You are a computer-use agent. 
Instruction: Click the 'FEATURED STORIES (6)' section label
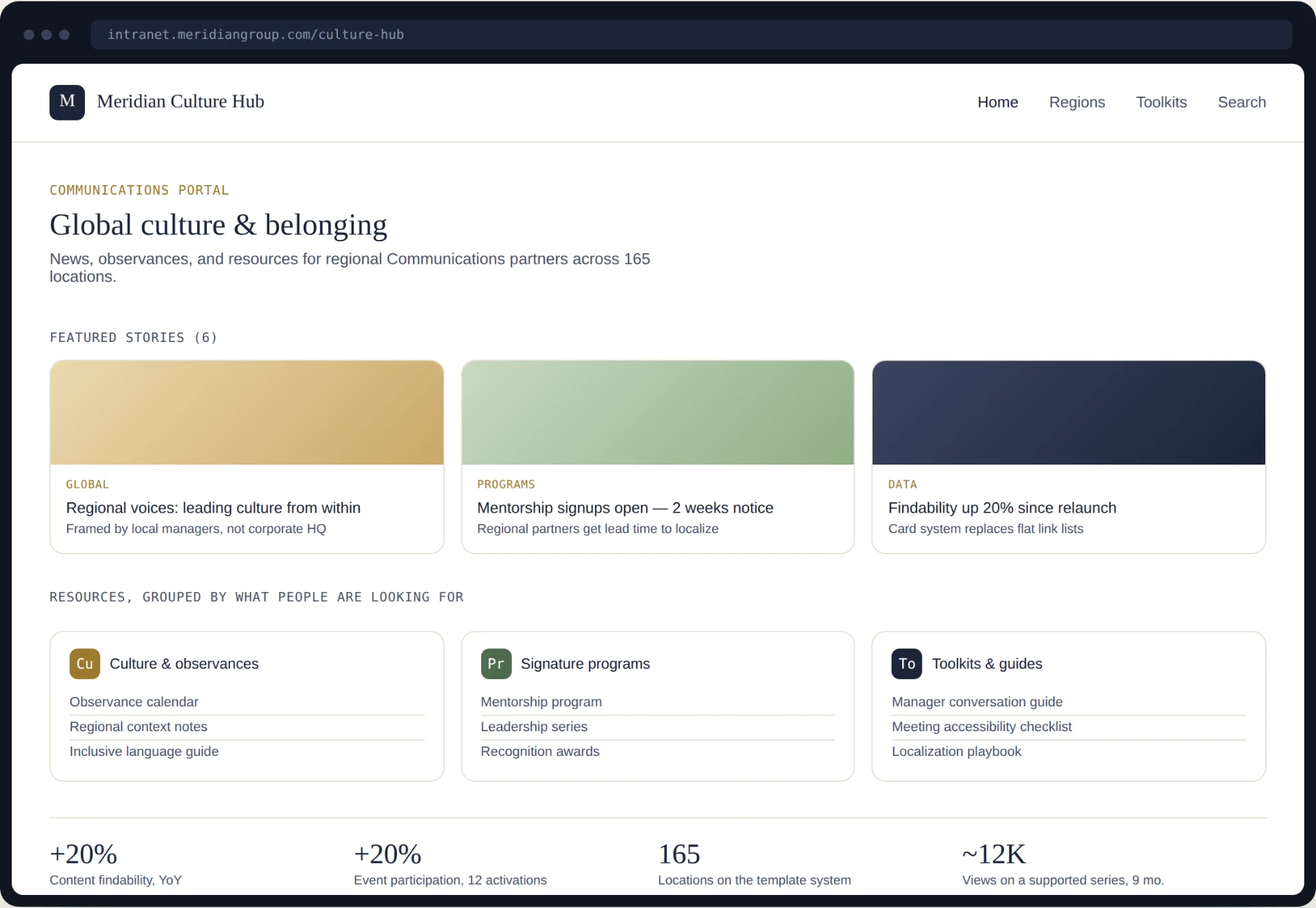(x=134, y=337)
